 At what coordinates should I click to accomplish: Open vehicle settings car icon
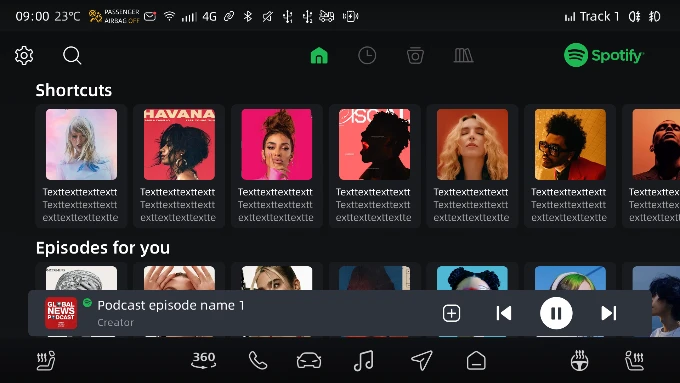309,360
